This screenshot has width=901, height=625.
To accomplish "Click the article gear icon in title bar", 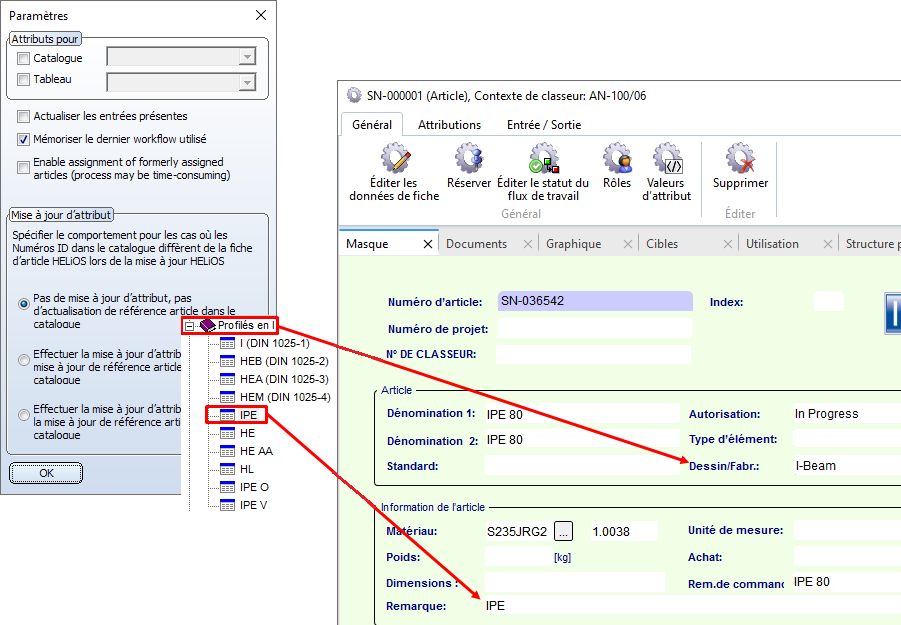I will (354, 95).
